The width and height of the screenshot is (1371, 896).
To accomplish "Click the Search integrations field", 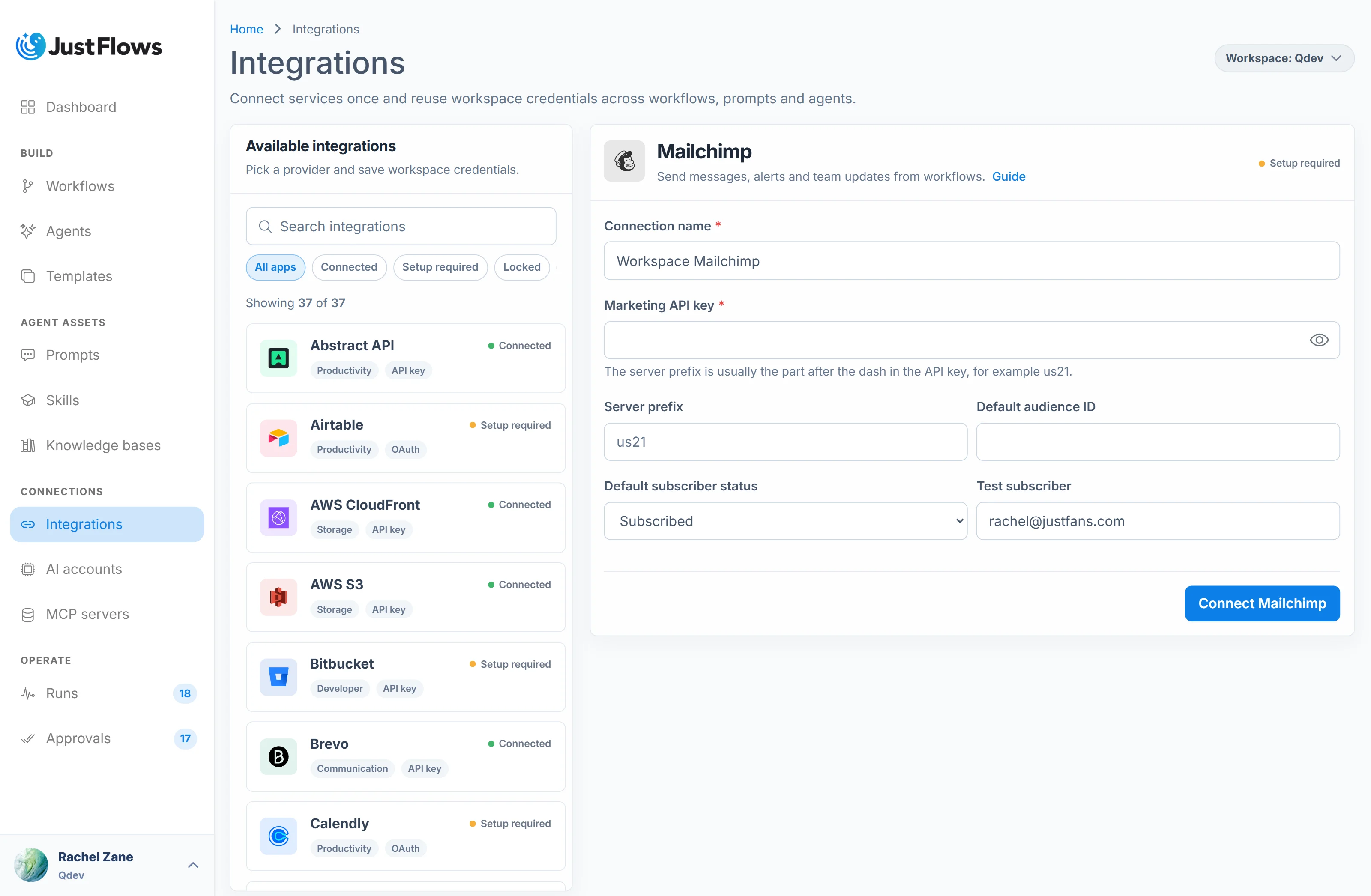I will pyautogui.click(x=401, y=227).
